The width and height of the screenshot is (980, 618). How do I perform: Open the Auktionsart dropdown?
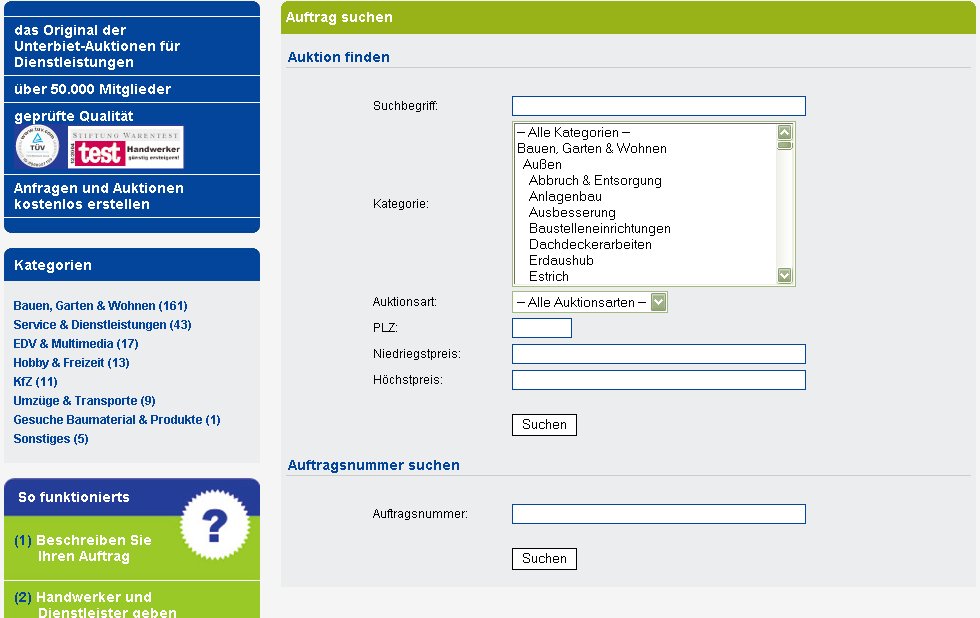(x=589, y=302)
